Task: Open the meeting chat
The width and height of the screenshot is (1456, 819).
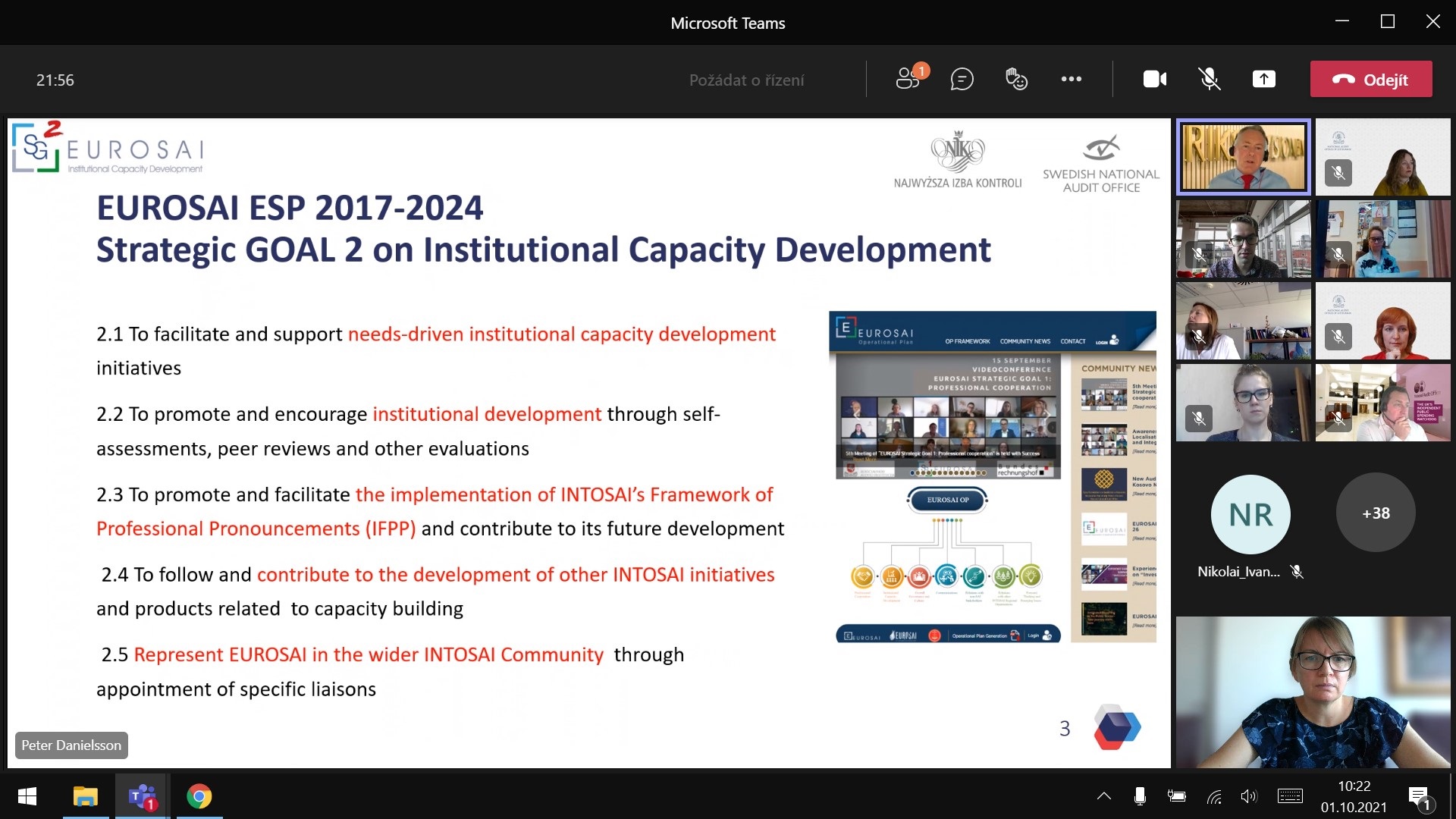Action: [962, 79]
